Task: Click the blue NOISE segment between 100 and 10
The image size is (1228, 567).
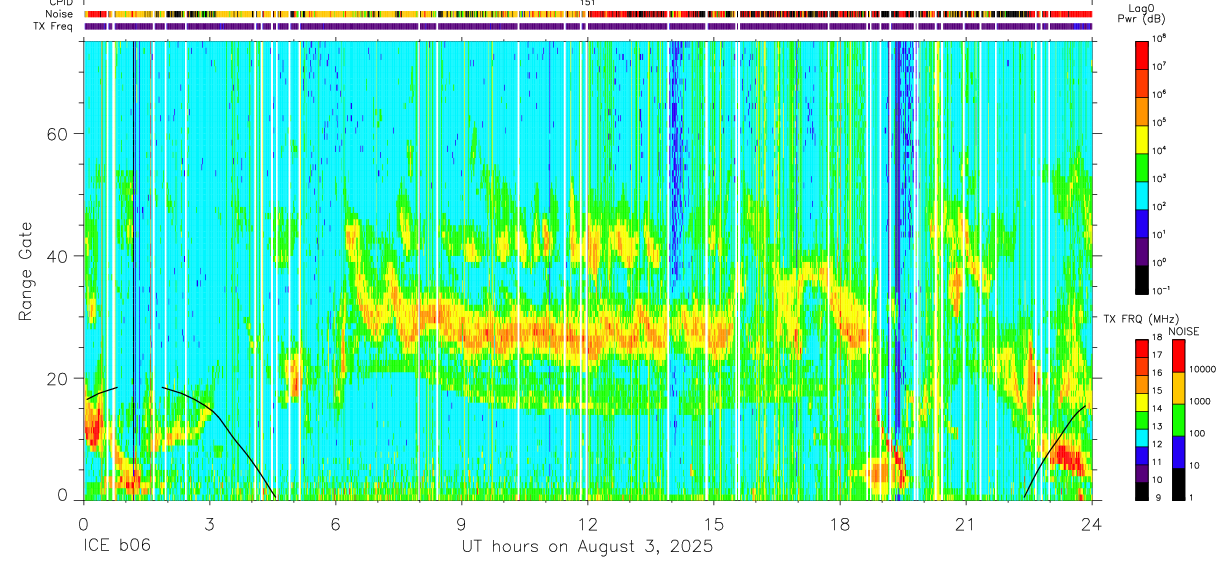Action: click(1177, 452)
